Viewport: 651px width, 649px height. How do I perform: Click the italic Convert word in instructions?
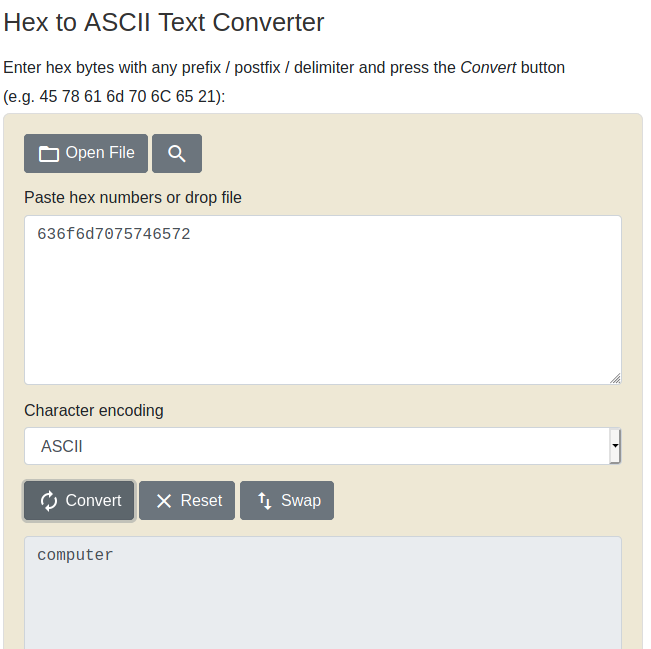[x=488, y=68]
